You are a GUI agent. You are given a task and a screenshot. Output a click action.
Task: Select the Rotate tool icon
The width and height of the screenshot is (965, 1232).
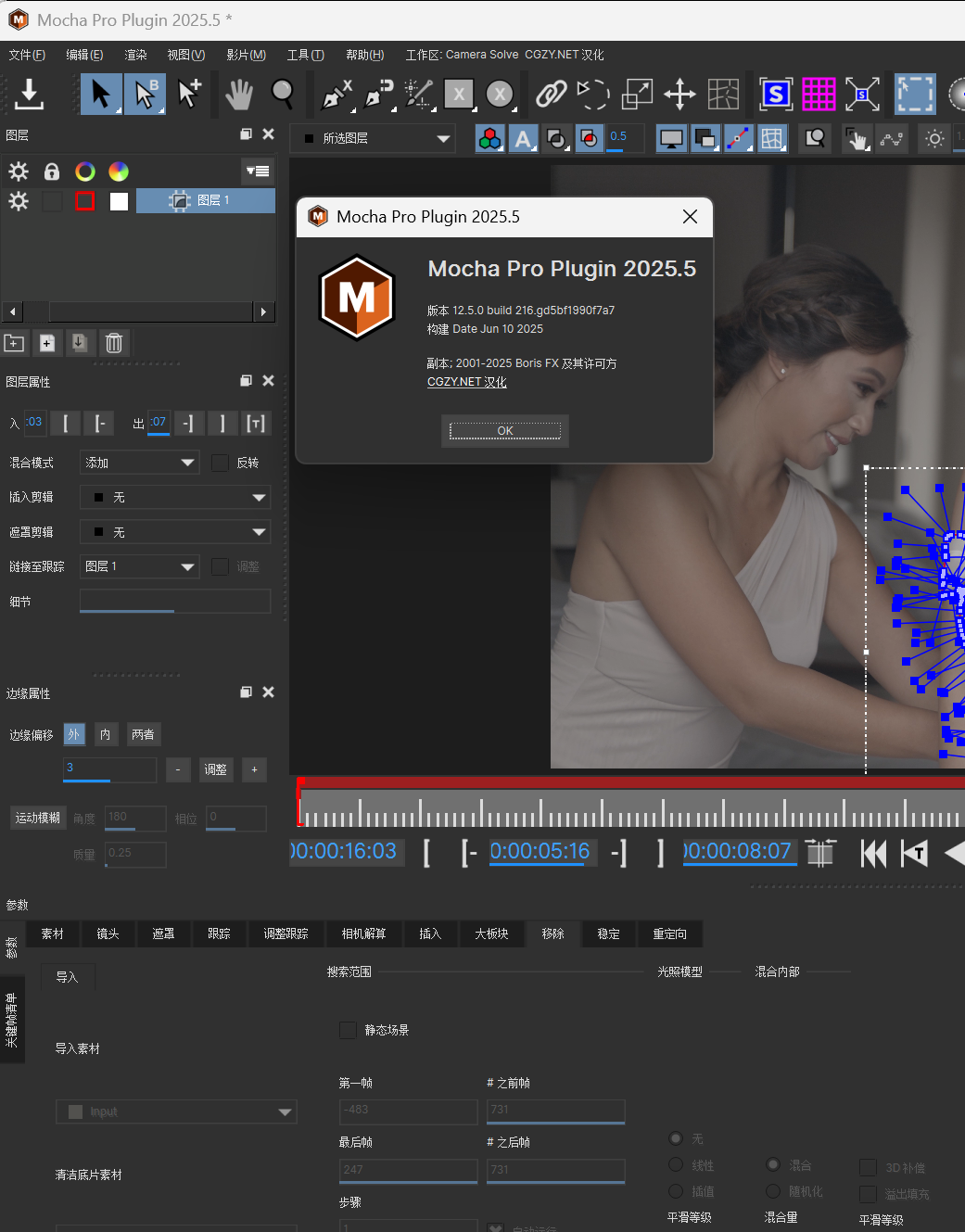pos(593,94)
